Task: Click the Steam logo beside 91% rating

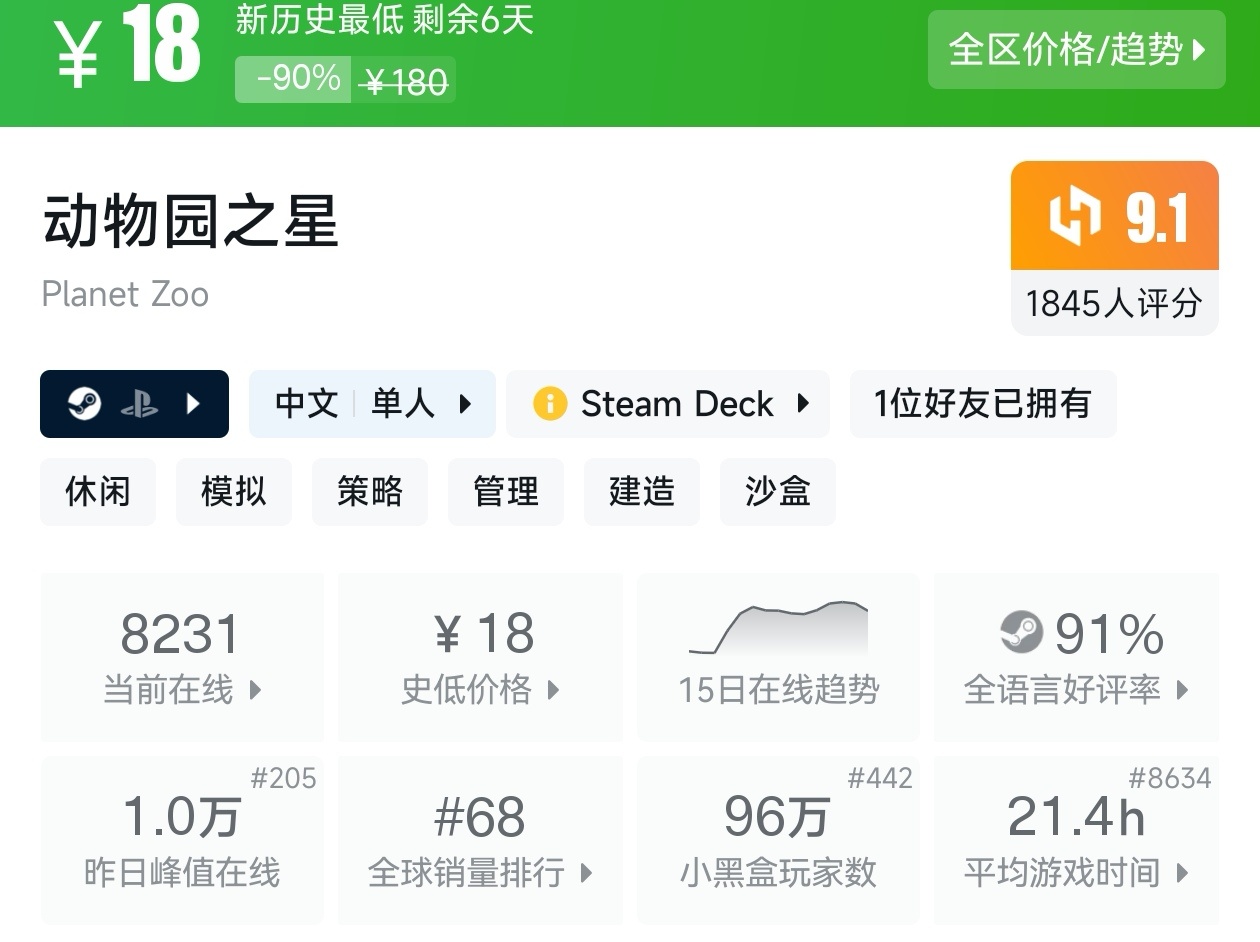Action: coord(1021,632)
